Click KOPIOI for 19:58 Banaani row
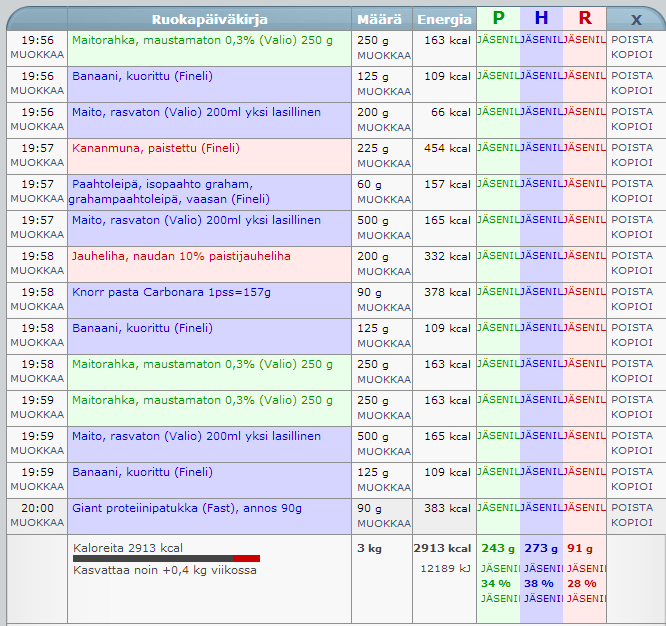666x626 pixels. tap(632, 342)
